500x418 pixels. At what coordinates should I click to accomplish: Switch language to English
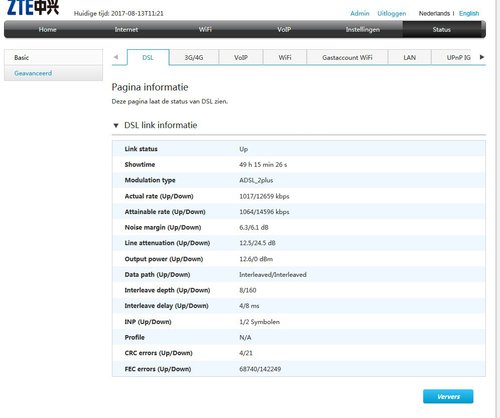[469, 13]
